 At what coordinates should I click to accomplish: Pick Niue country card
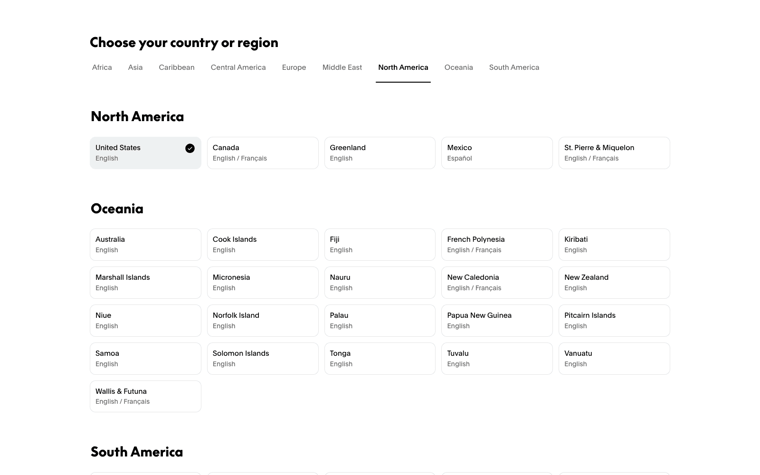tap(145, 320)
